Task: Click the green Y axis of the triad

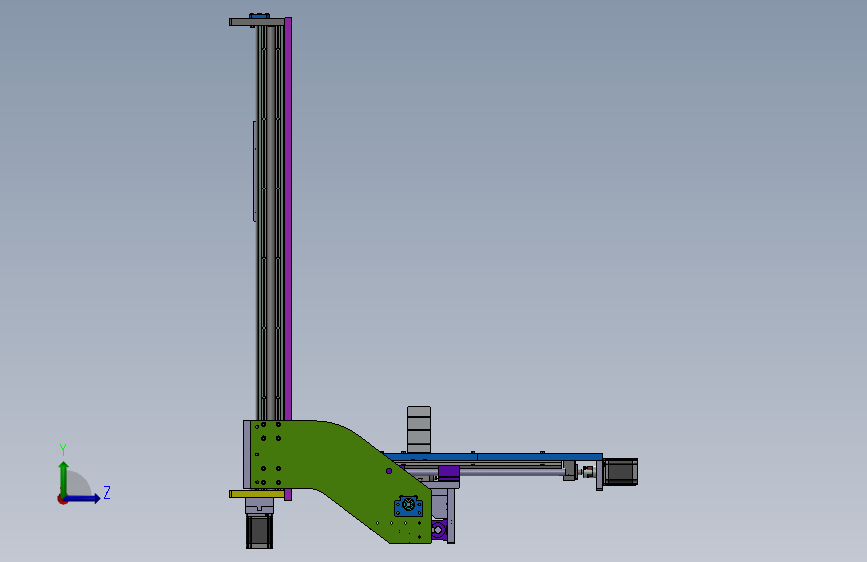Action: click(x=64, y=479)
